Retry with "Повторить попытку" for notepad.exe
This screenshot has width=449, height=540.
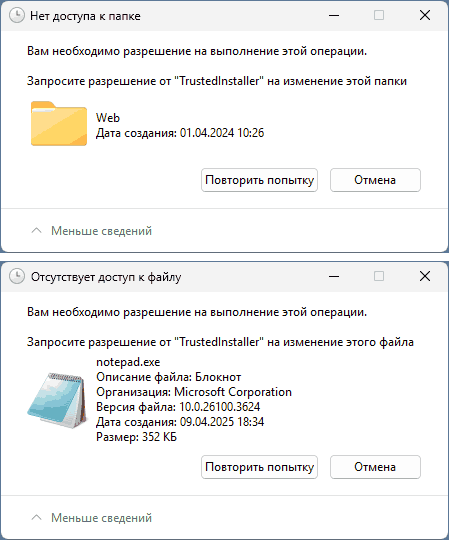(259, 467)
